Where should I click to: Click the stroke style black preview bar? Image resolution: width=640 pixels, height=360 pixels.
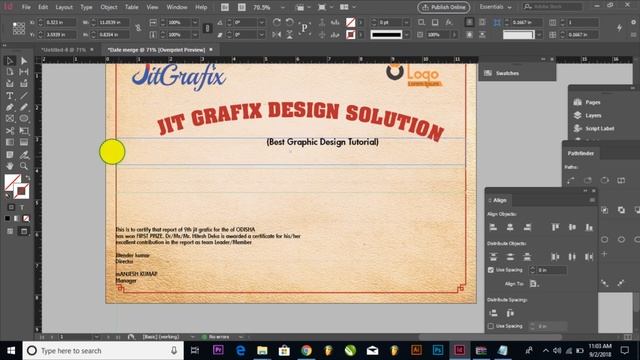[386, 35]
